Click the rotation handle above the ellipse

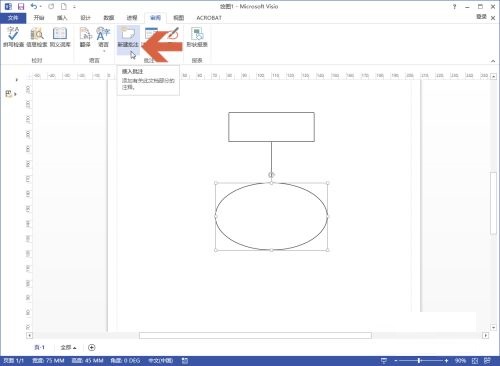pyautogui.click(x=271, y=175)
